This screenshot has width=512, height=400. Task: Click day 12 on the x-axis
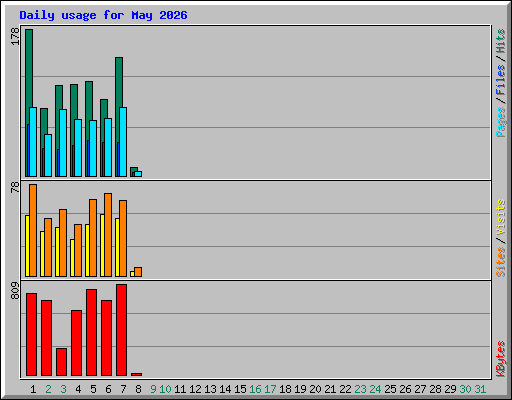tap(195, 389)
